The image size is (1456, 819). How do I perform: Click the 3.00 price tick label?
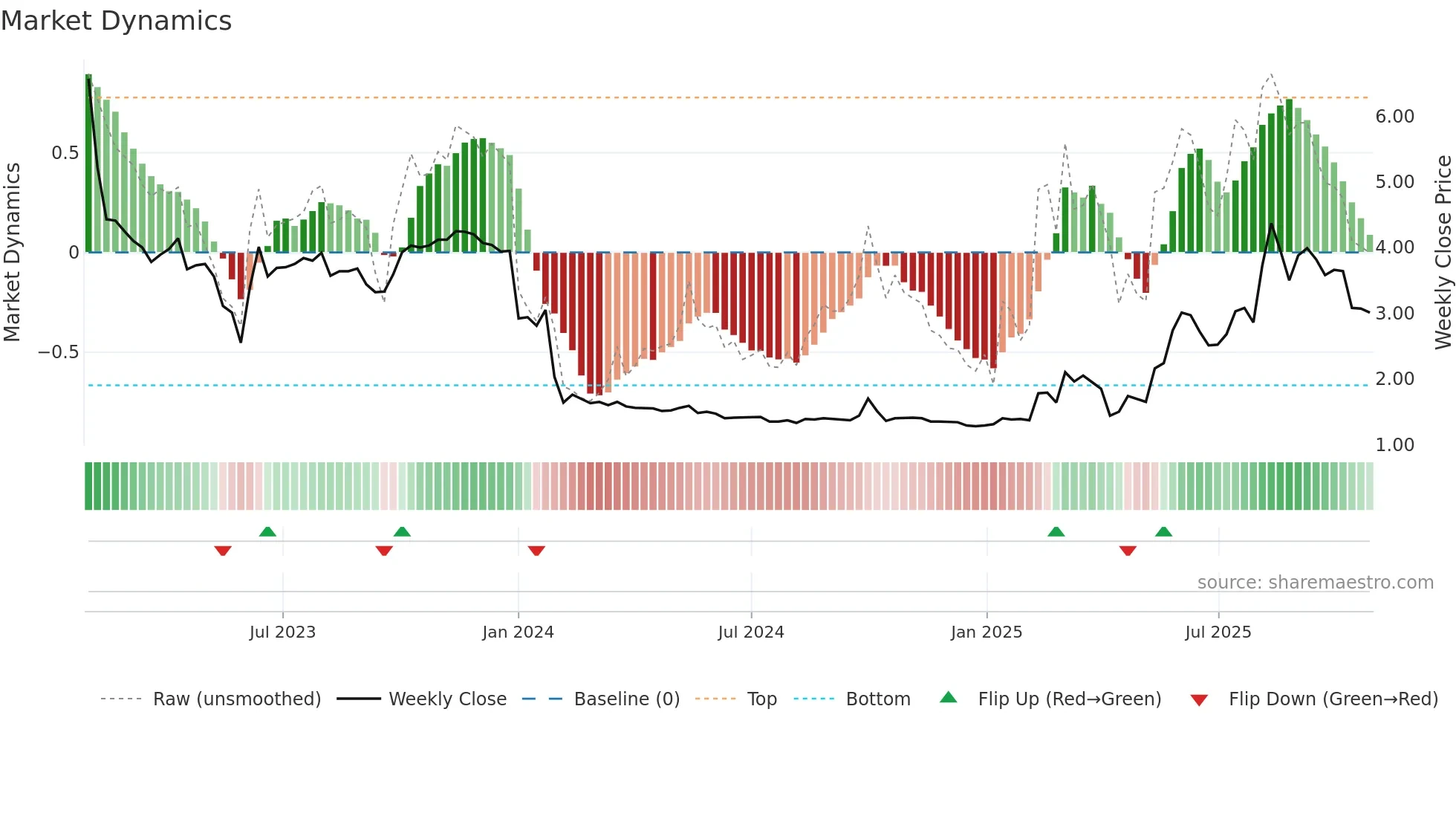pos(1394,314)
